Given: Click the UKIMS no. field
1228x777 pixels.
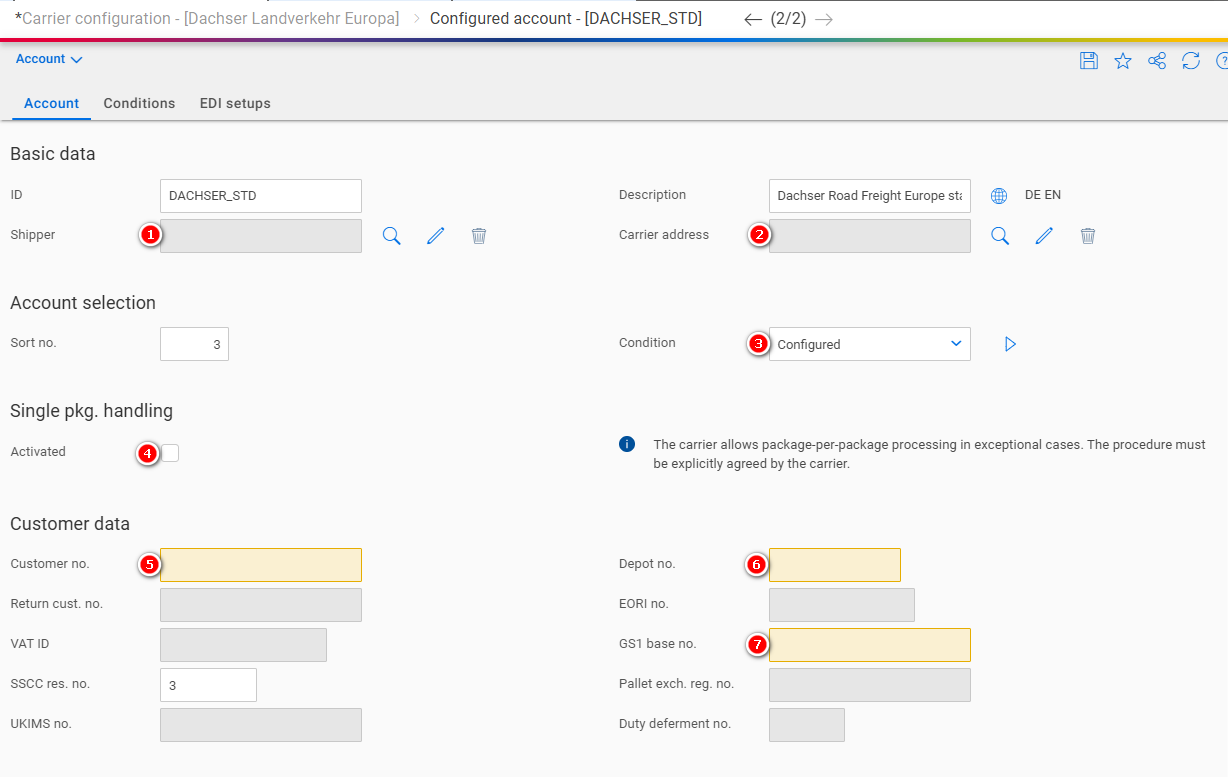Looking at the screenshot, I should [261, 725].
